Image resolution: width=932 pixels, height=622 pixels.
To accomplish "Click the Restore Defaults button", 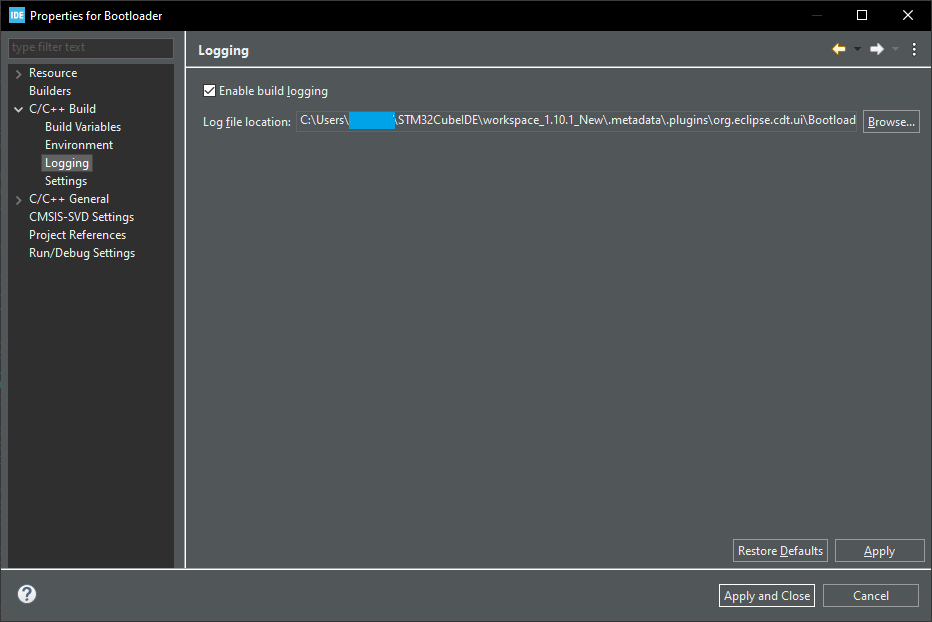I will pos(780,551).
